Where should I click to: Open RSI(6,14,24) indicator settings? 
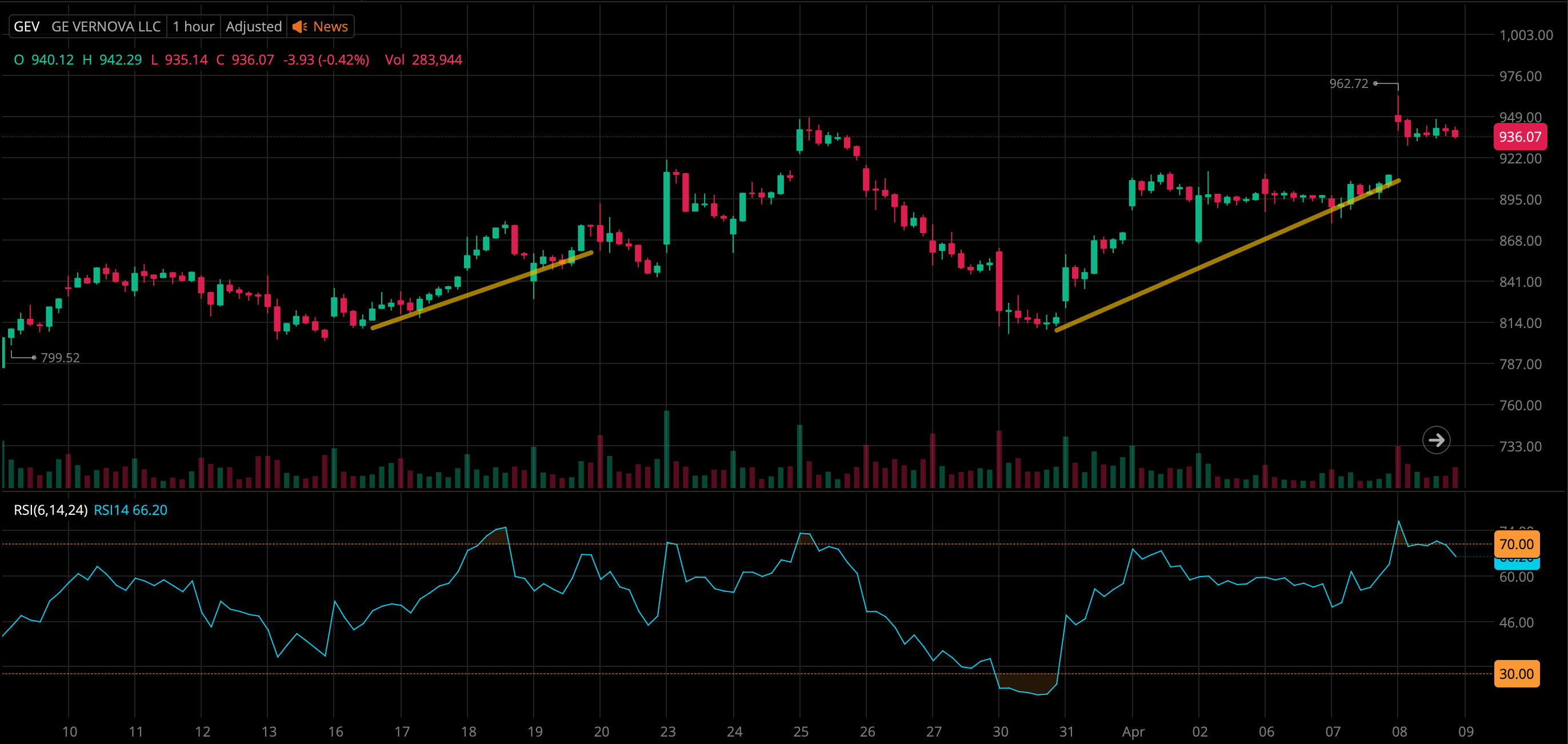coord(50,510)
